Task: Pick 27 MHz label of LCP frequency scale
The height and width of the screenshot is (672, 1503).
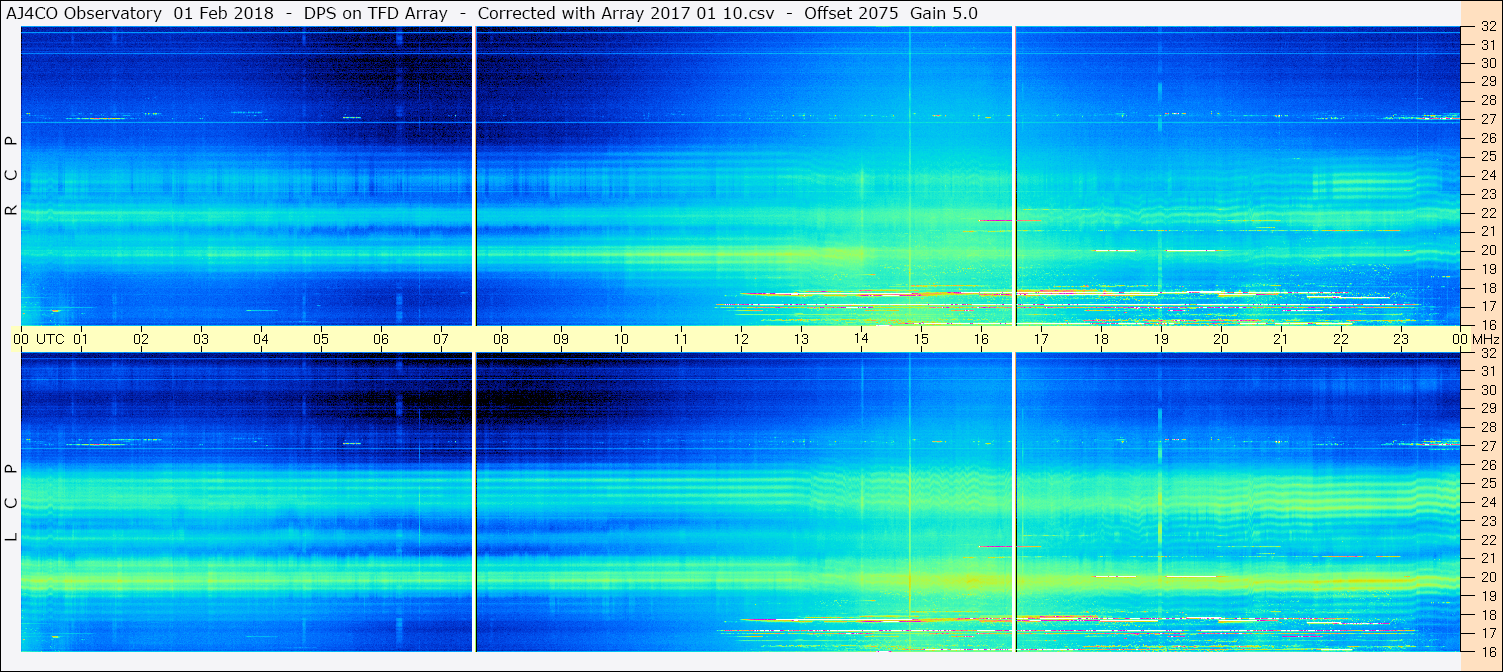Action: pos(1487,446)
